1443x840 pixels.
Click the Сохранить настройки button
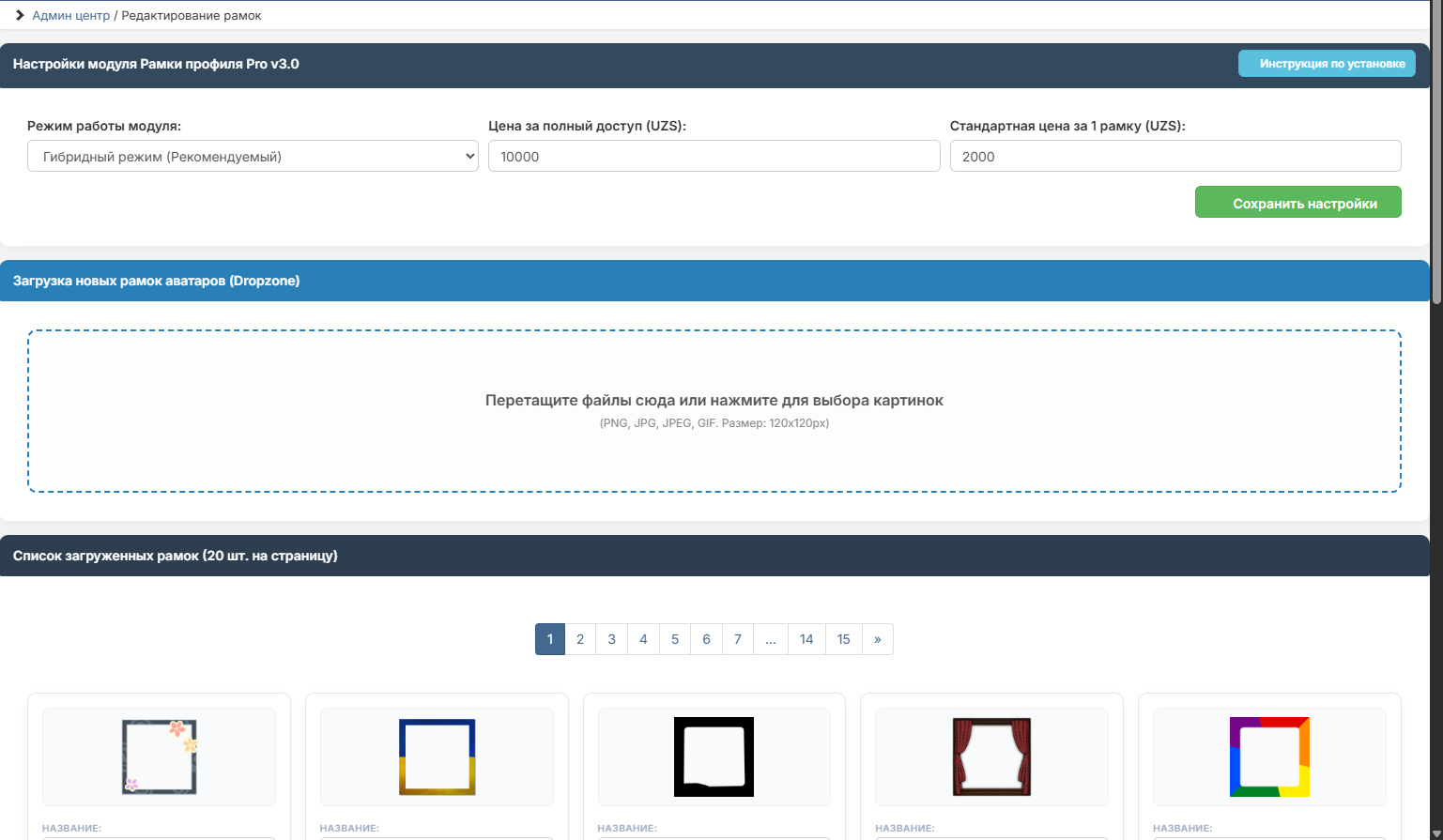click(1297, 202)
